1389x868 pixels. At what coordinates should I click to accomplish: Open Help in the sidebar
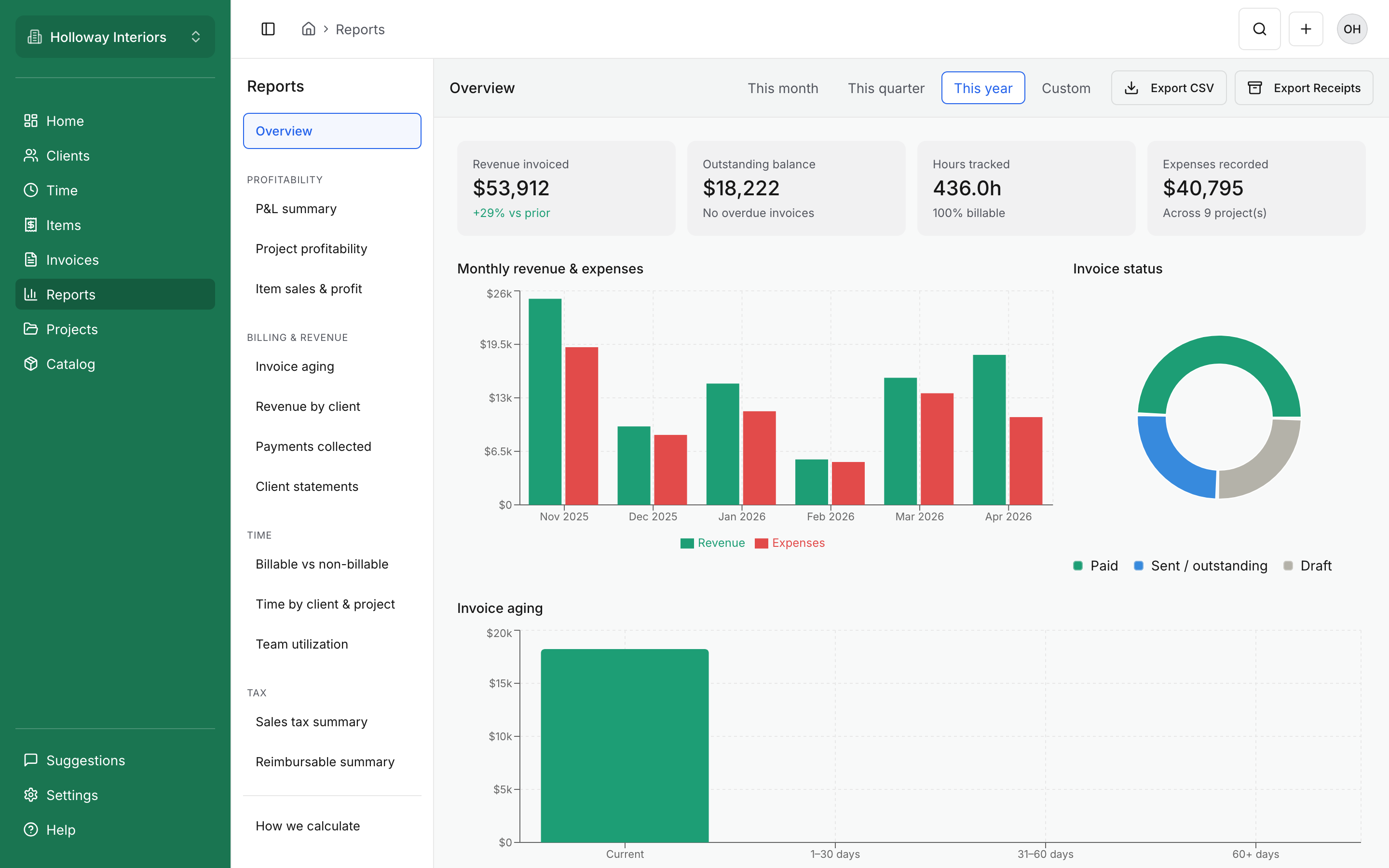tap(115, 829)
